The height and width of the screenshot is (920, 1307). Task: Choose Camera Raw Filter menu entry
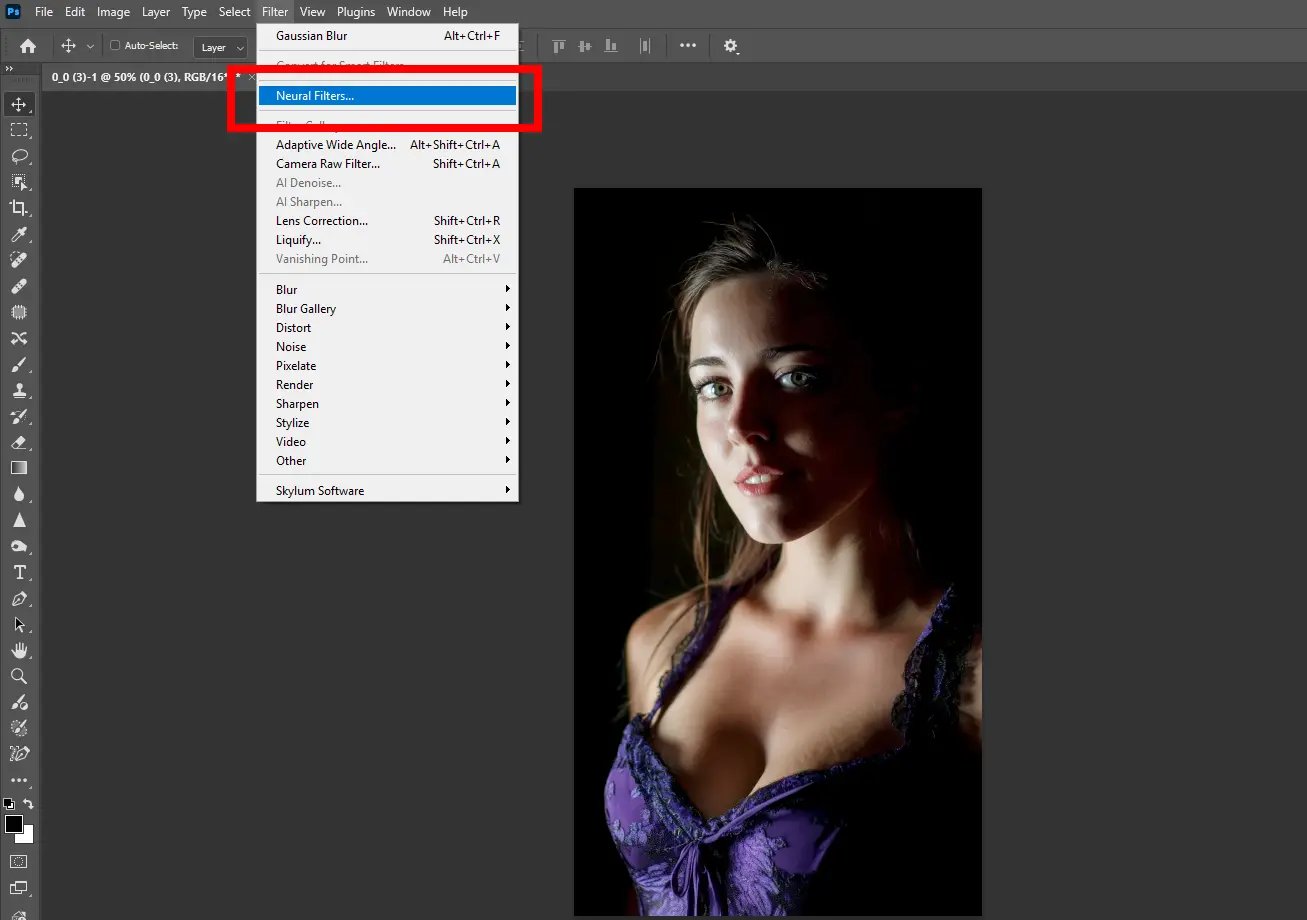point(388,164)
